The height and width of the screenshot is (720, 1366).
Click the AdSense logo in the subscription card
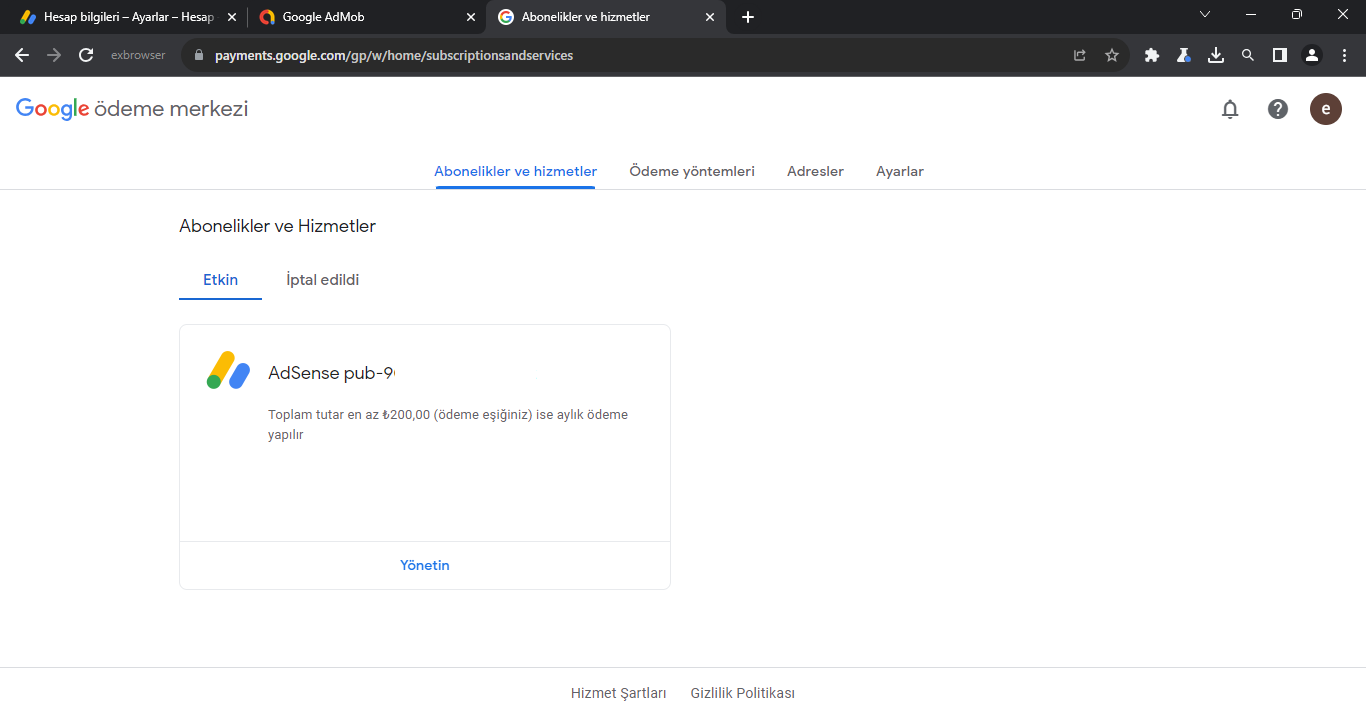click(228, 370)
